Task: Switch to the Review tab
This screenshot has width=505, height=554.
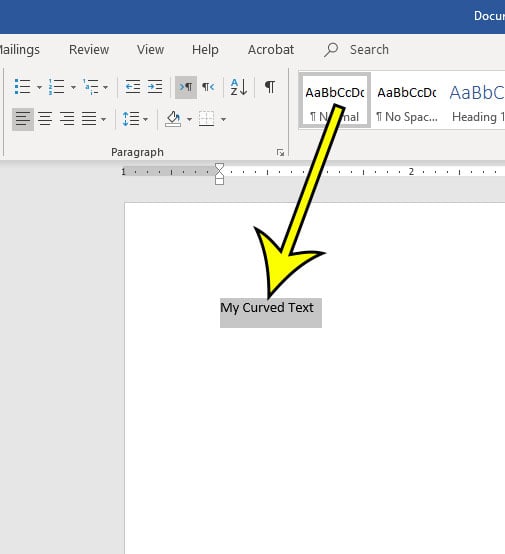Action: pos(89,50)
